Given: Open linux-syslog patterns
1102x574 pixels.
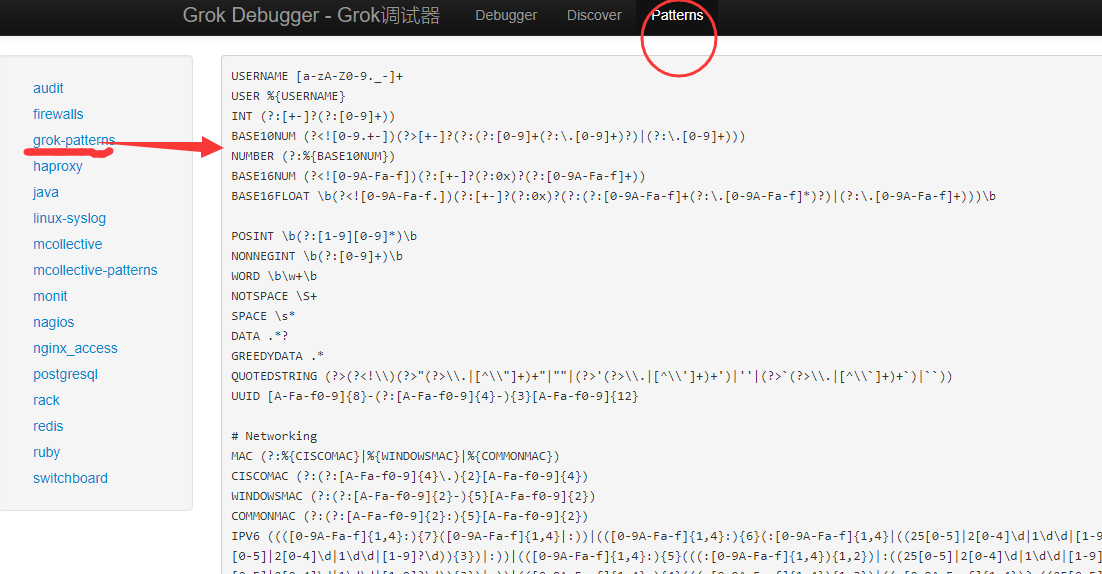Looking at the screenshot, I should click(x=70, y=218).
